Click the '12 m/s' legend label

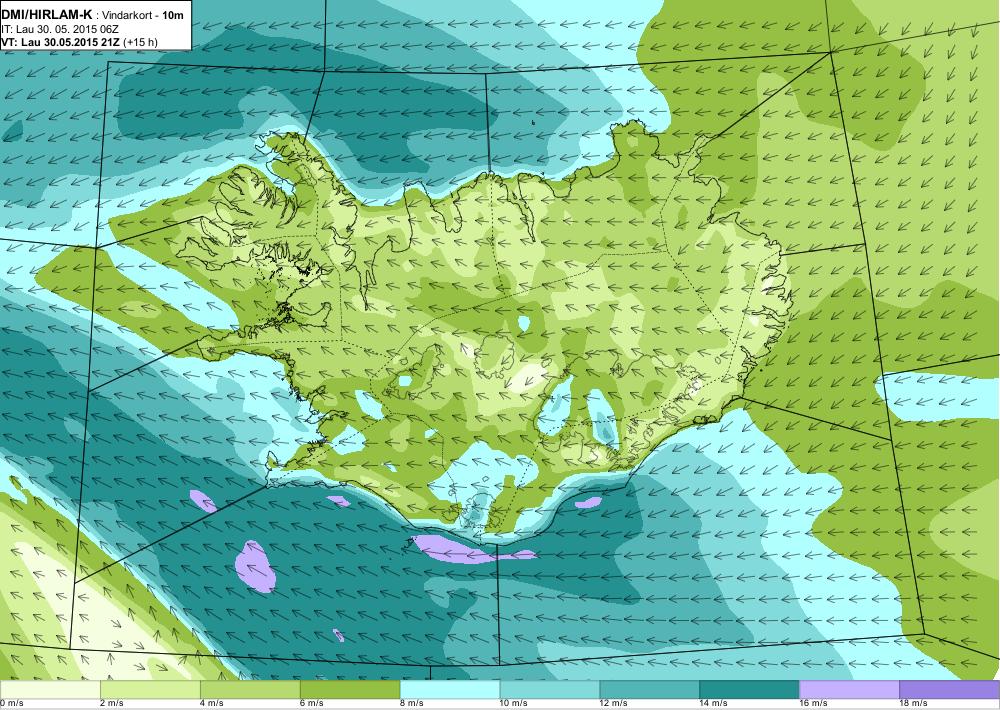pos(614,704)
